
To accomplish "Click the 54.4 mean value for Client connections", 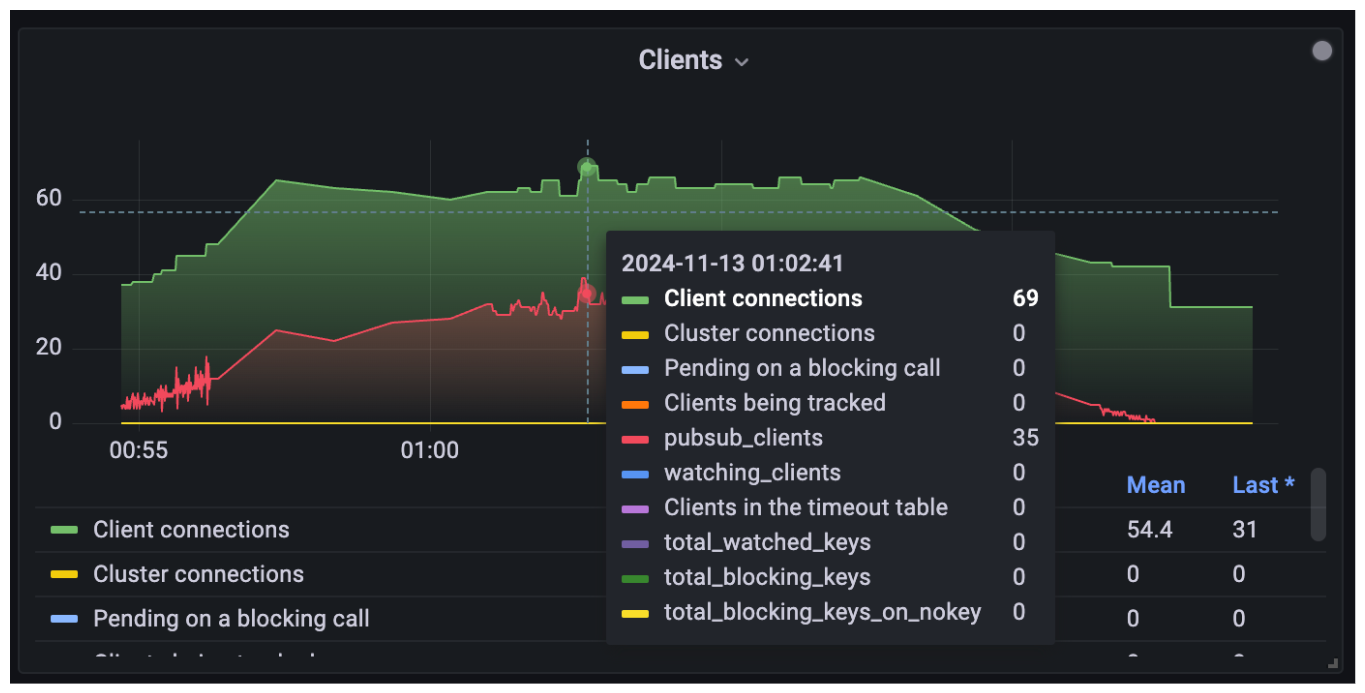I will point(1149,530).
